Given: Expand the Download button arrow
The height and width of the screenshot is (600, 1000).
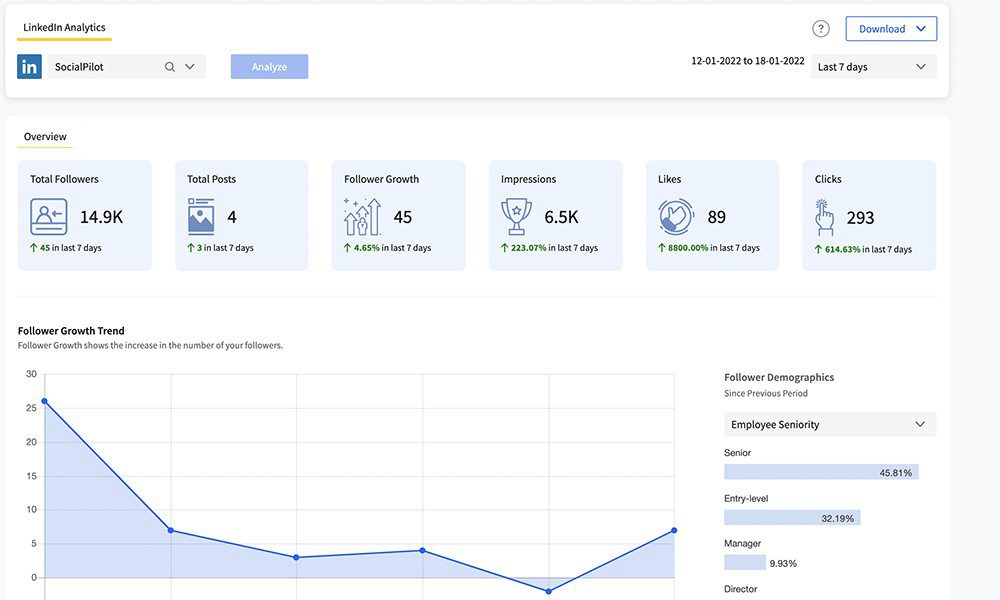Looking at the screenshot, I should pos(921,28).
